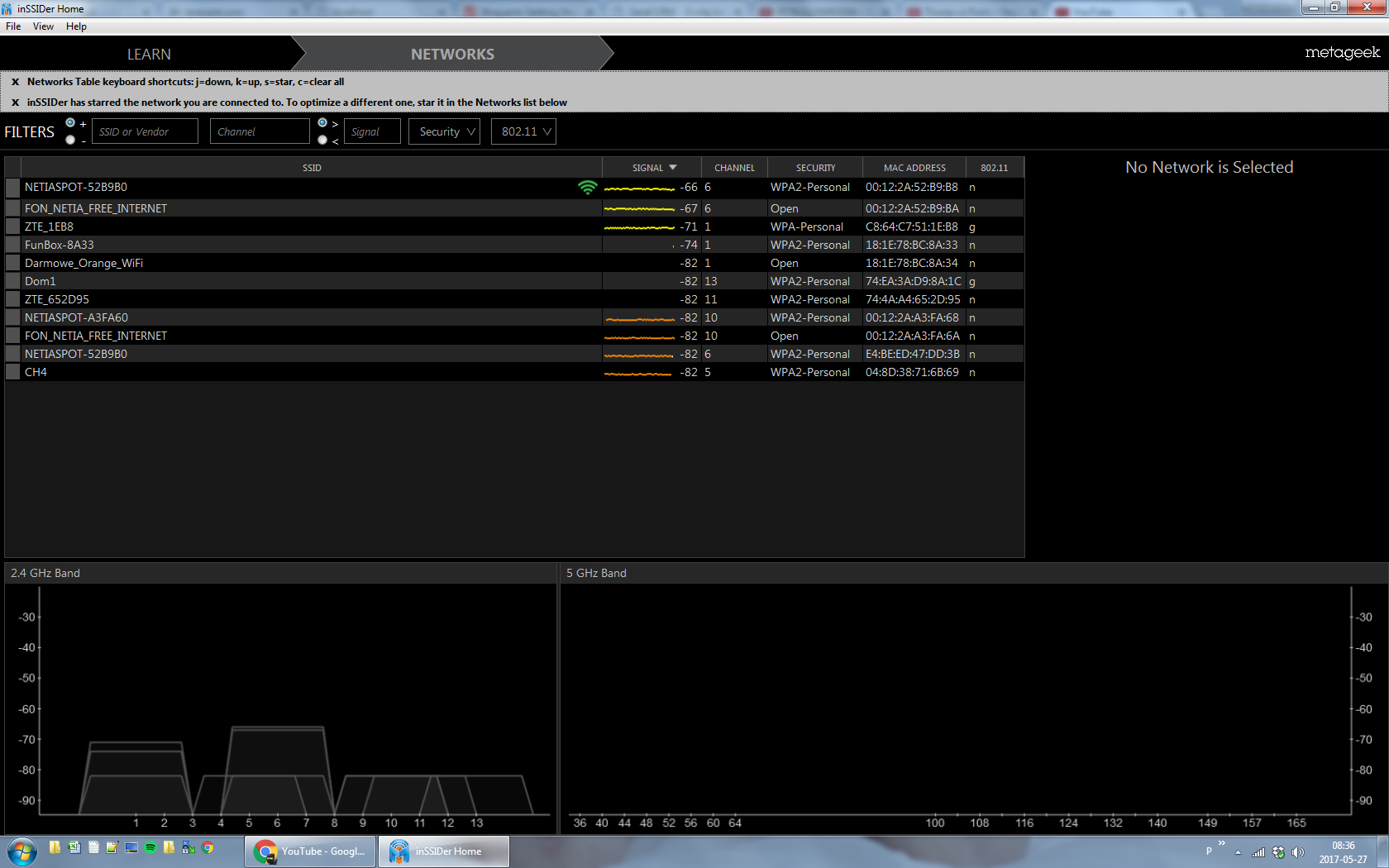Switch to the LEARN tab

tap(149, 54)
